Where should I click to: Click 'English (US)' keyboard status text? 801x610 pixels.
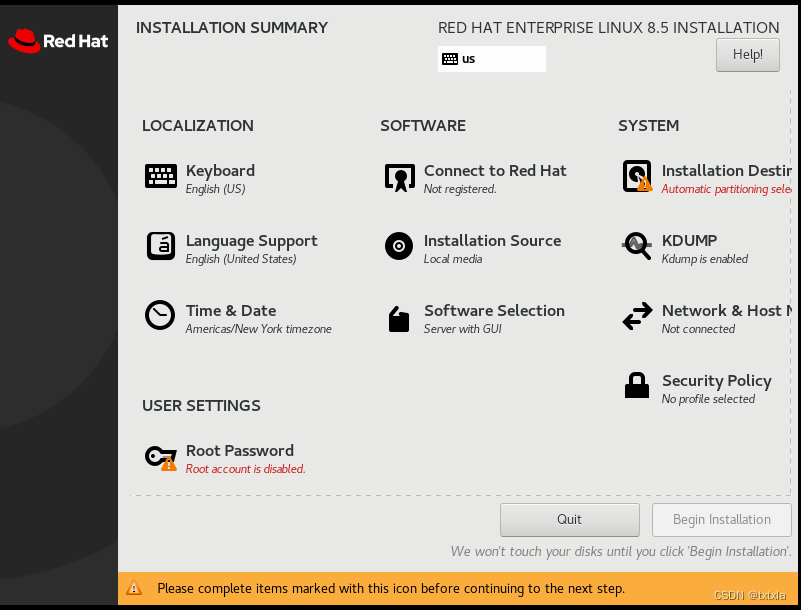(215, 189)
